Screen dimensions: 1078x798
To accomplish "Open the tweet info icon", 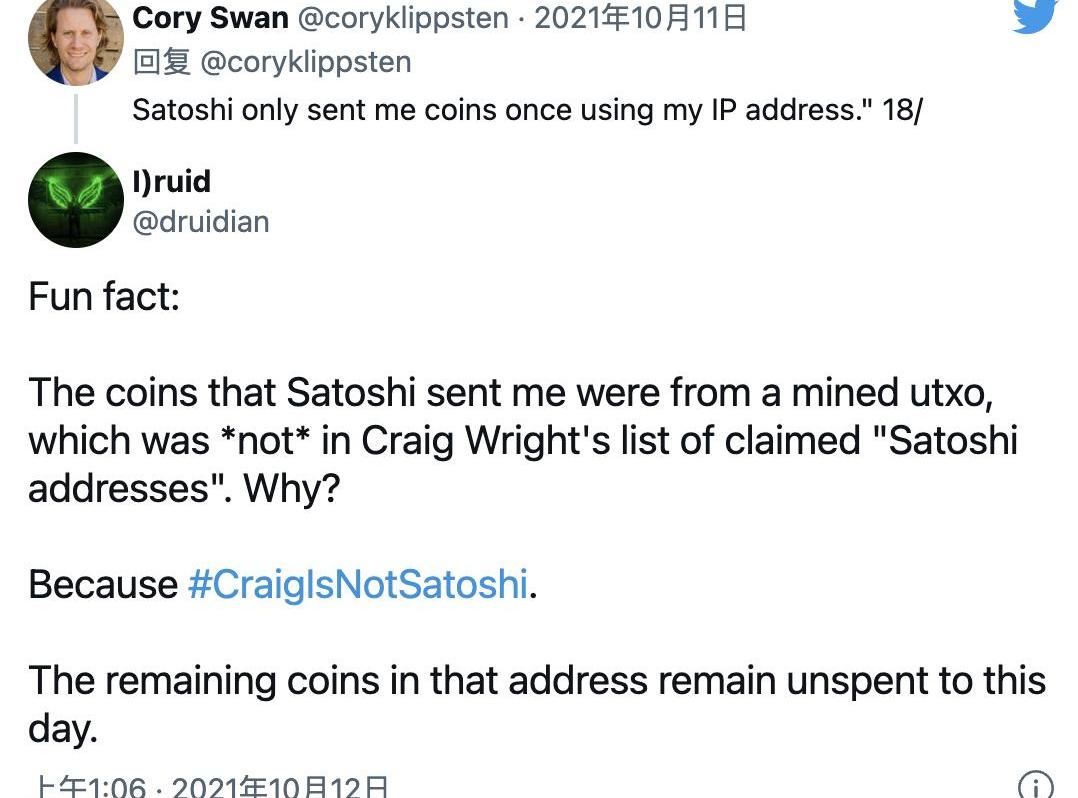I will (x=1034, y=786).
